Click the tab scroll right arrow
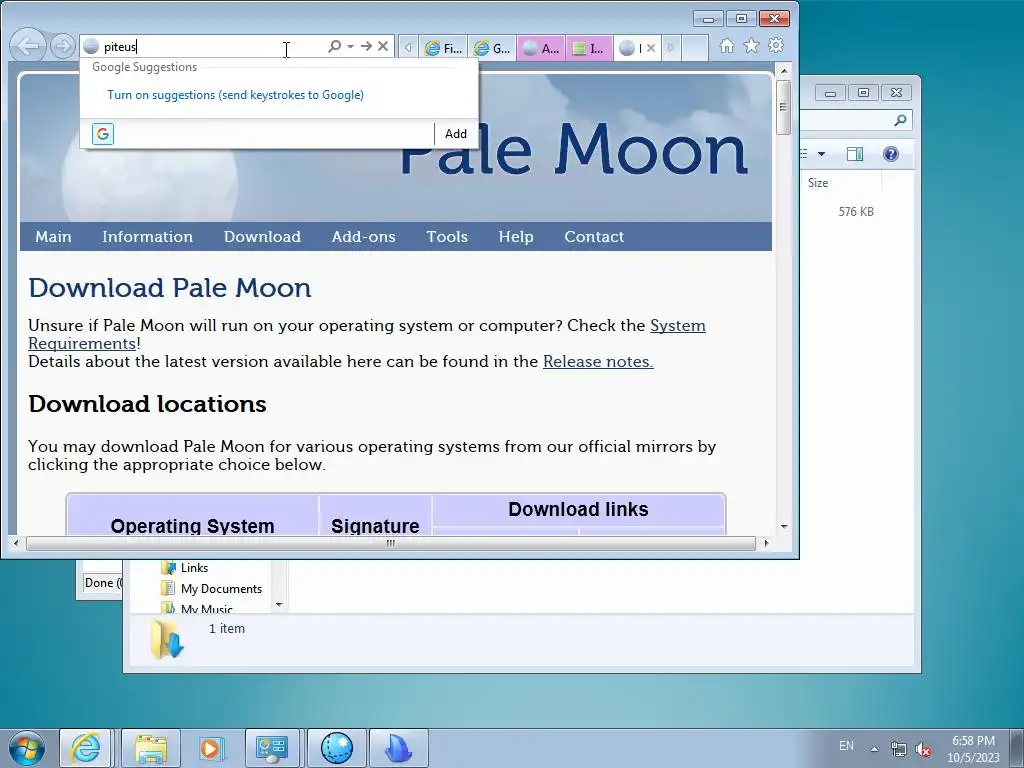 [x=670, y=48]
